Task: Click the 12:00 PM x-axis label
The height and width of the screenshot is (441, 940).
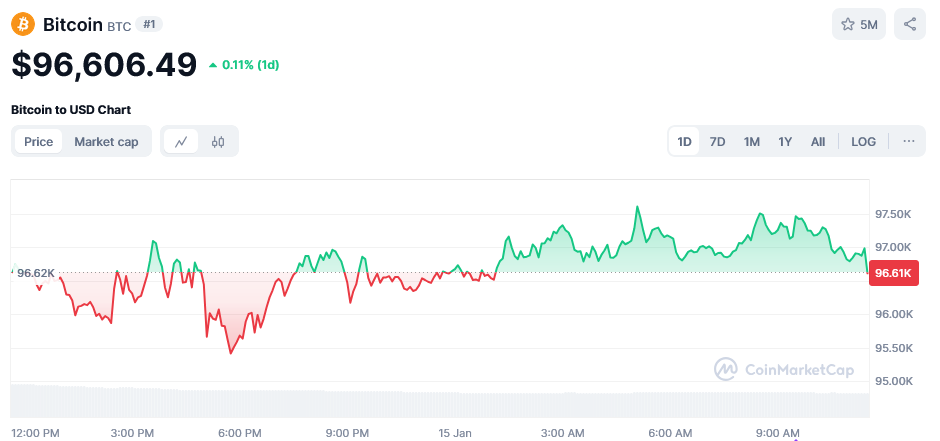Action: point(35,433)
